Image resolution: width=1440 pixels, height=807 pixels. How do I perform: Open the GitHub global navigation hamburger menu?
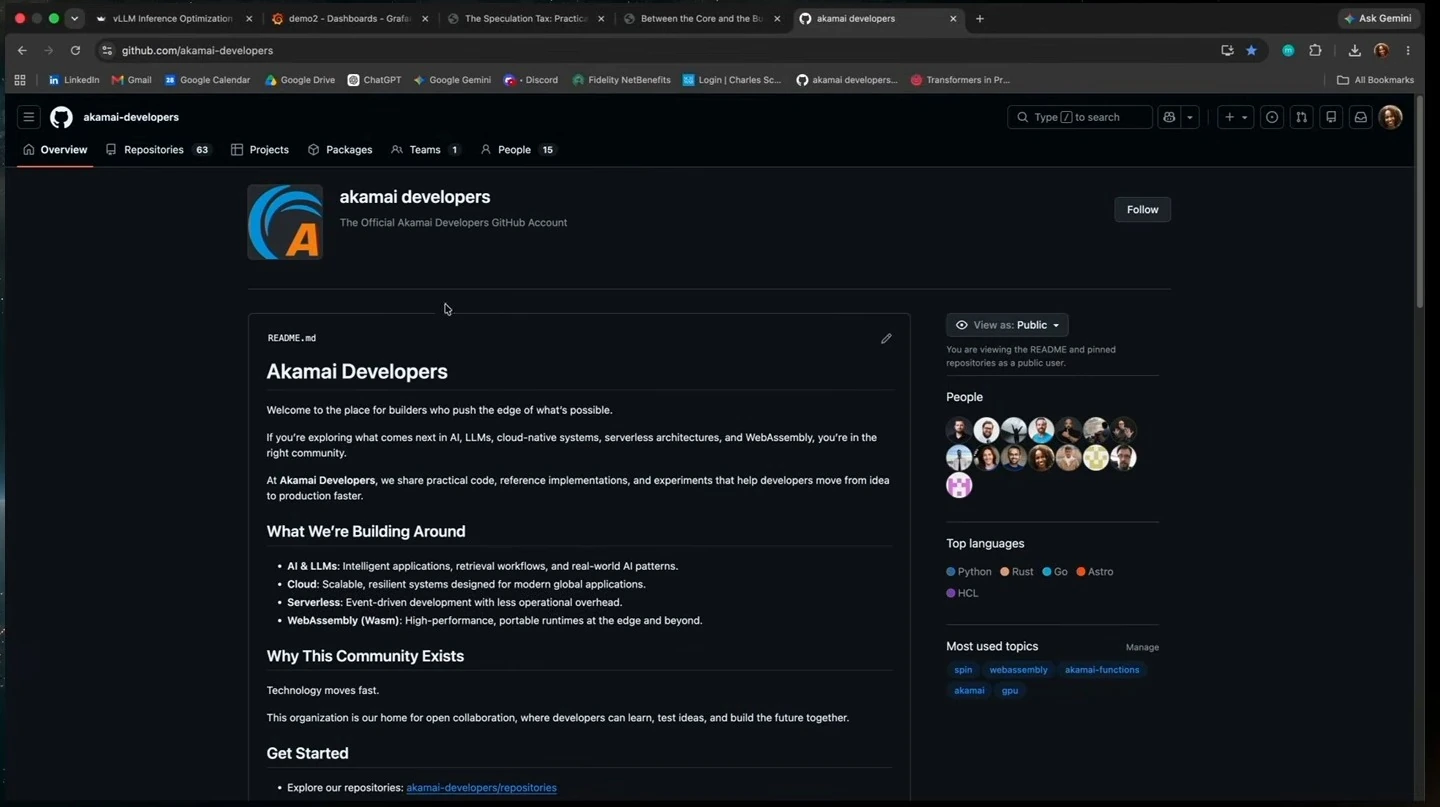[29, 117]
